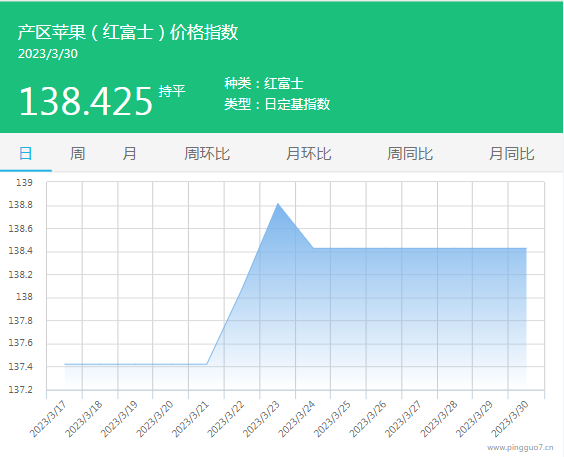This screenshot has height=457, width=564.
Task: Open the 月环比 tab
Action: point(309,154)
